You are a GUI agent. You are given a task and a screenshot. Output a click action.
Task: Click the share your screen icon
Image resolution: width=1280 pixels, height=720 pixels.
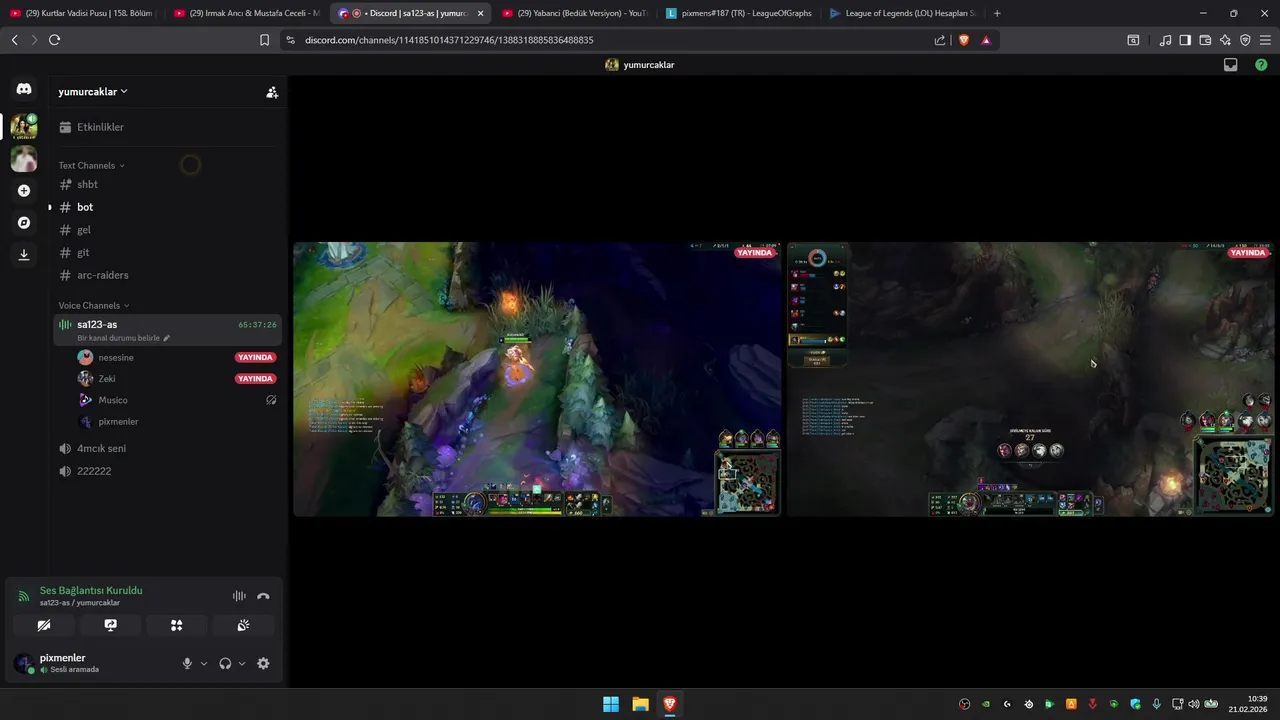[110, 625]
